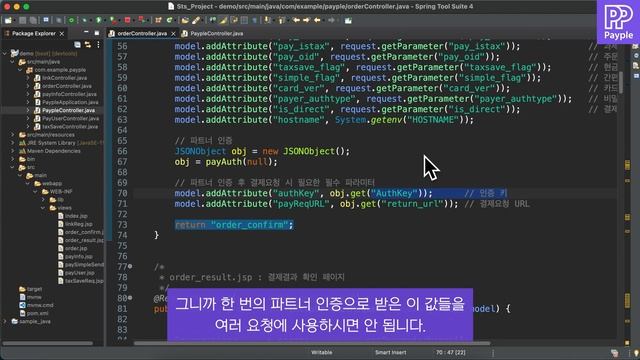
Task: Click the red Stop toolbar icon
Action: click(127, 20)
